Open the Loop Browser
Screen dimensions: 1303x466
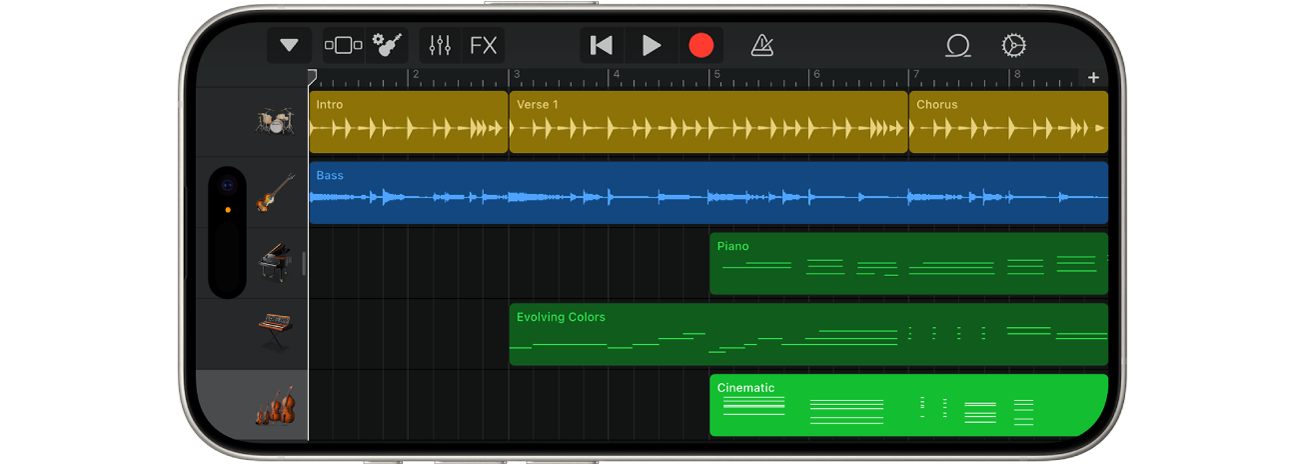(x=958, y=45)
